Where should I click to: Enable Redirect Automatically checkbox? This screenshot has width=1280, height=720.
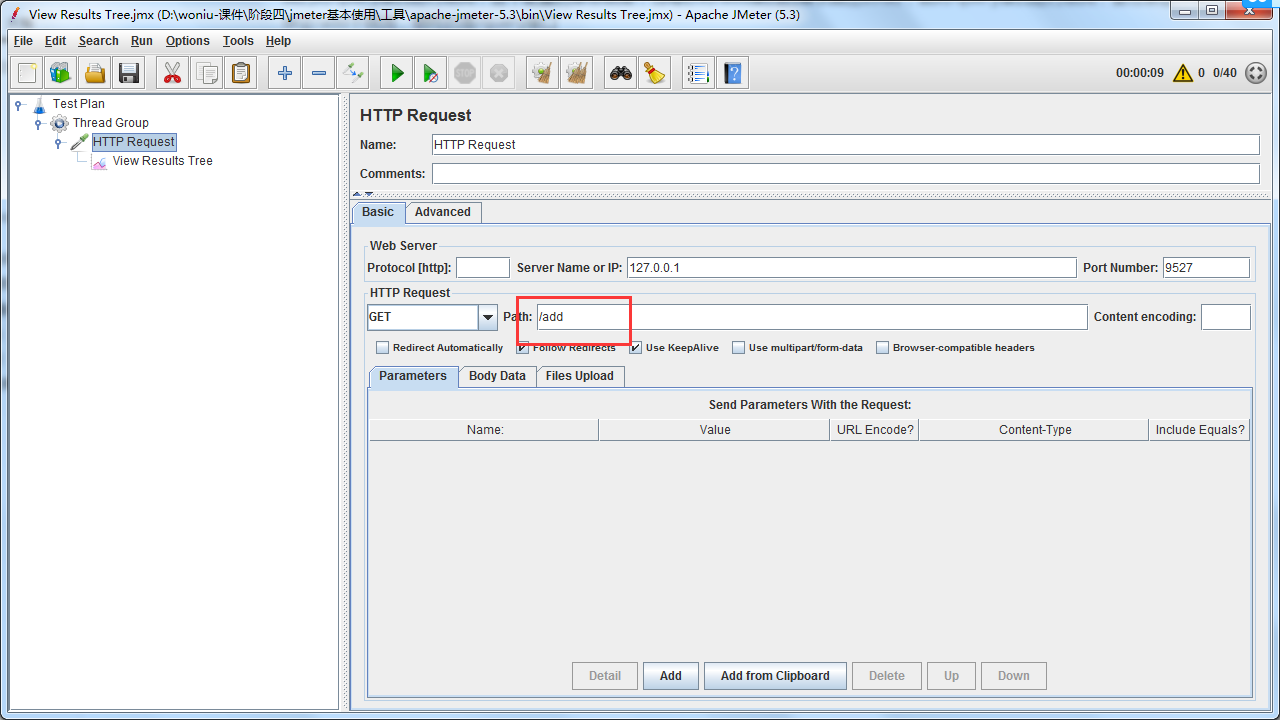tap(382, 348)
